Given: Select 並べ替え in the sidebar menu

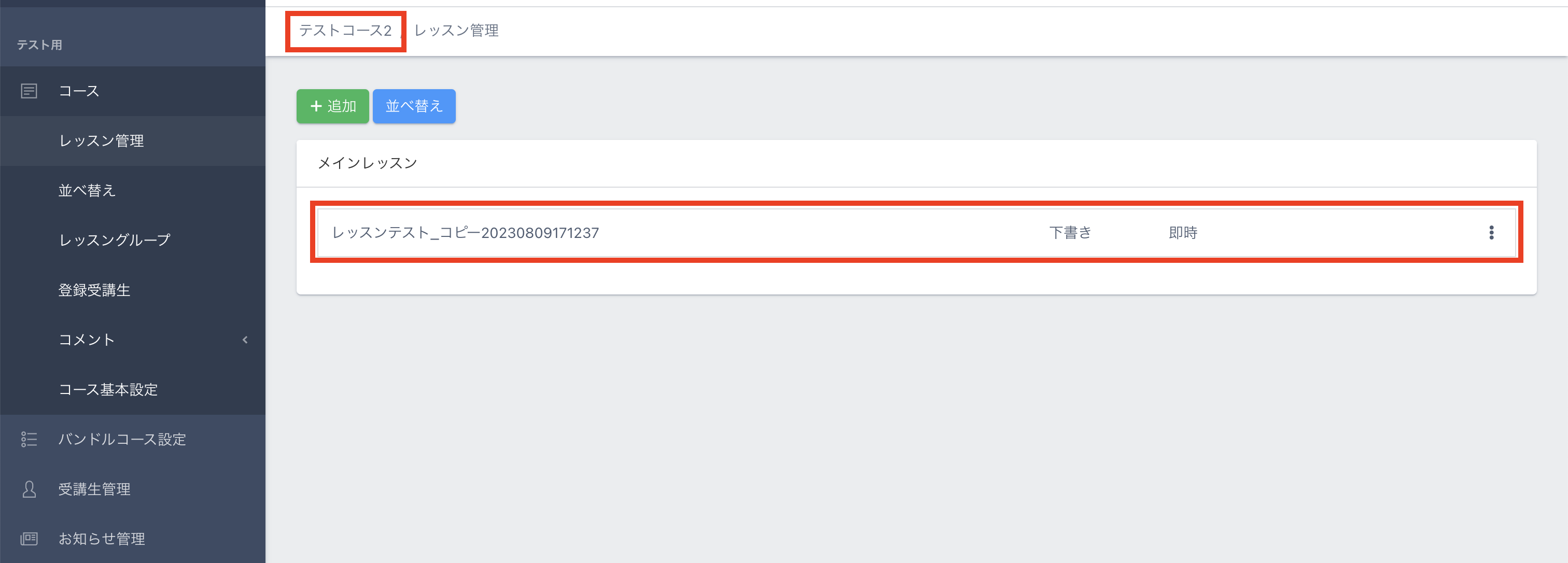Looking at the screenshot, I should pos(87,190).
